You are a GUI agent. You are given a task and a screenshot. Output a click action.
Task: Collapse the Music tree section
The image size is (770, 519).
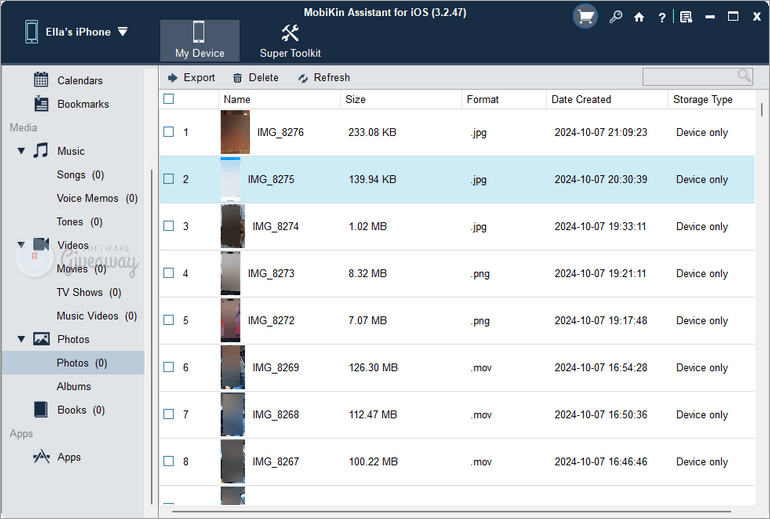click(21, 151)
